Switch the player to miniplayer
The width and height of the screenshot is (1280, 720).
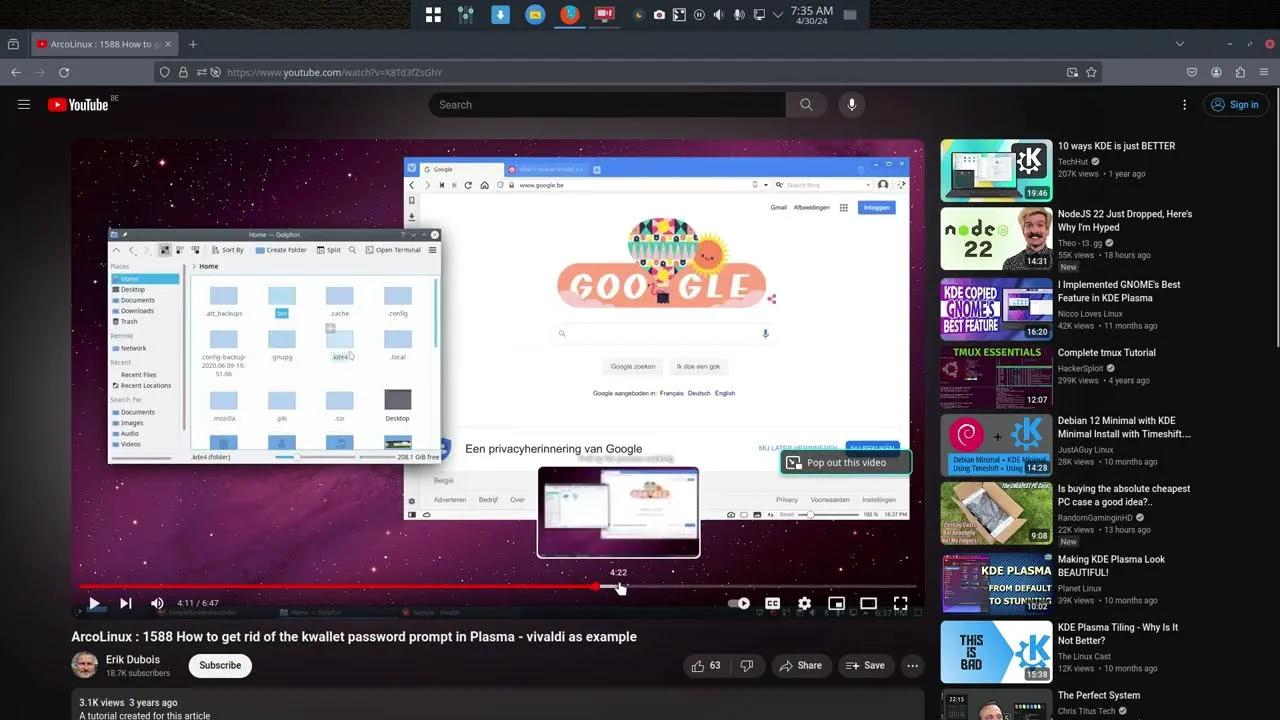[x=836, y=603]
